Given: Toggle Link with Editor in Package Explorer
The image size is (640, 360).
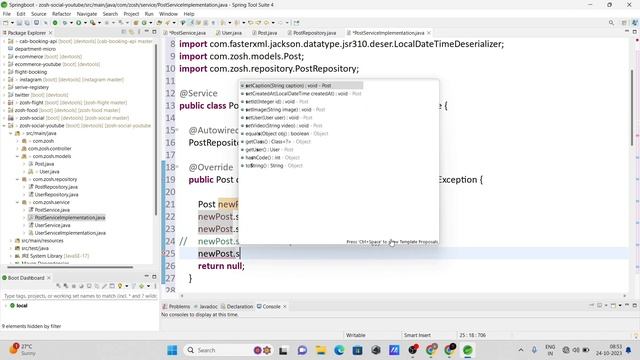Looking at the screenshot, I should click(131, 32).
